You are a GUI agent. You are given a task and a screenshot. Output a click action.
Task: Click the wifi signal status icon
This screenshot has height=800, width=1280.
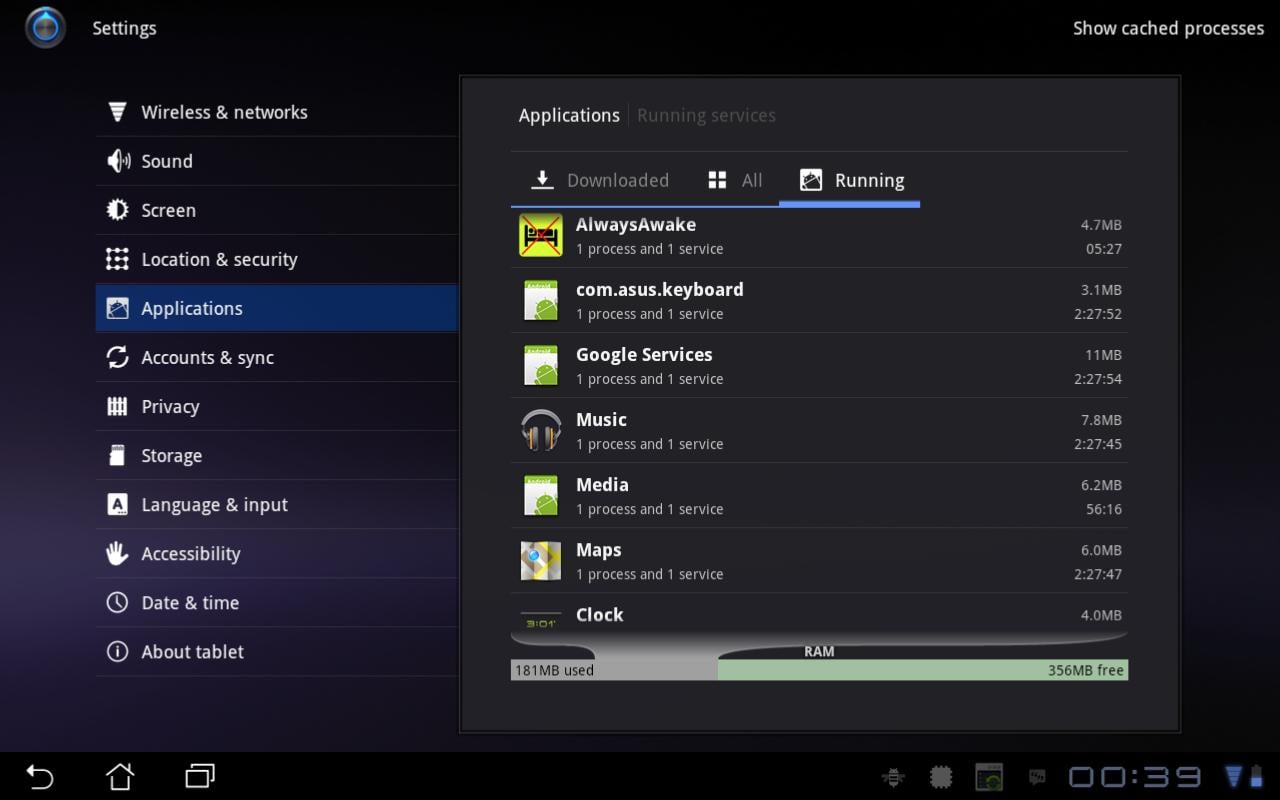click(x=1234, y=777)
